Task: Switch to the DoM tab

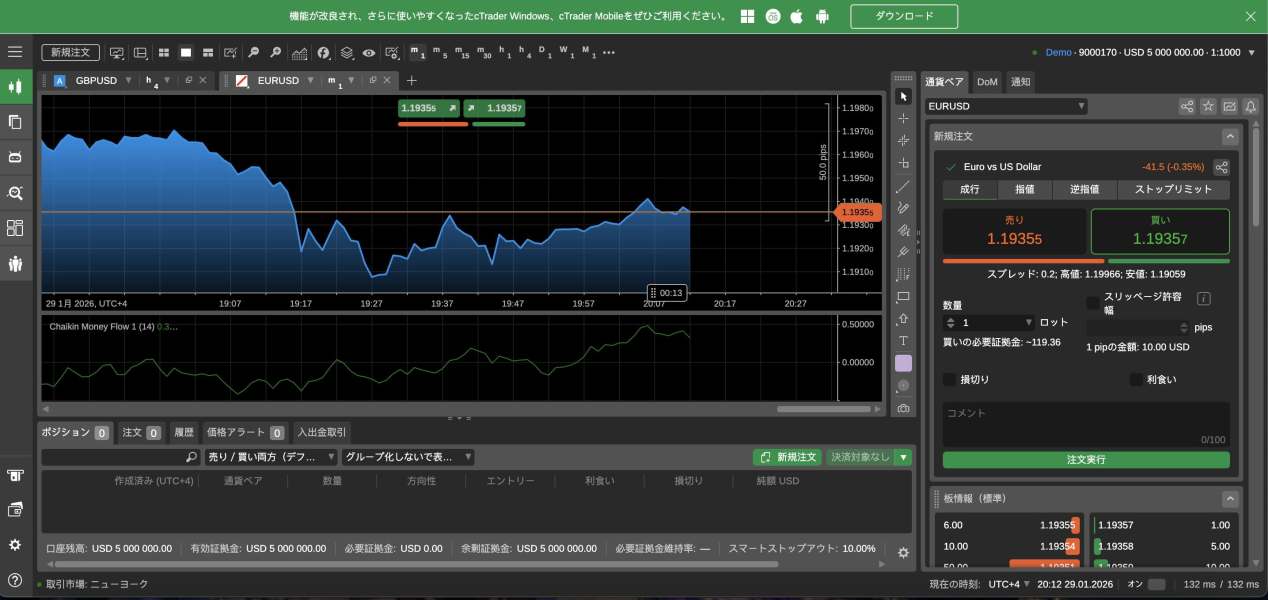Action: click(x=986, y=82)
